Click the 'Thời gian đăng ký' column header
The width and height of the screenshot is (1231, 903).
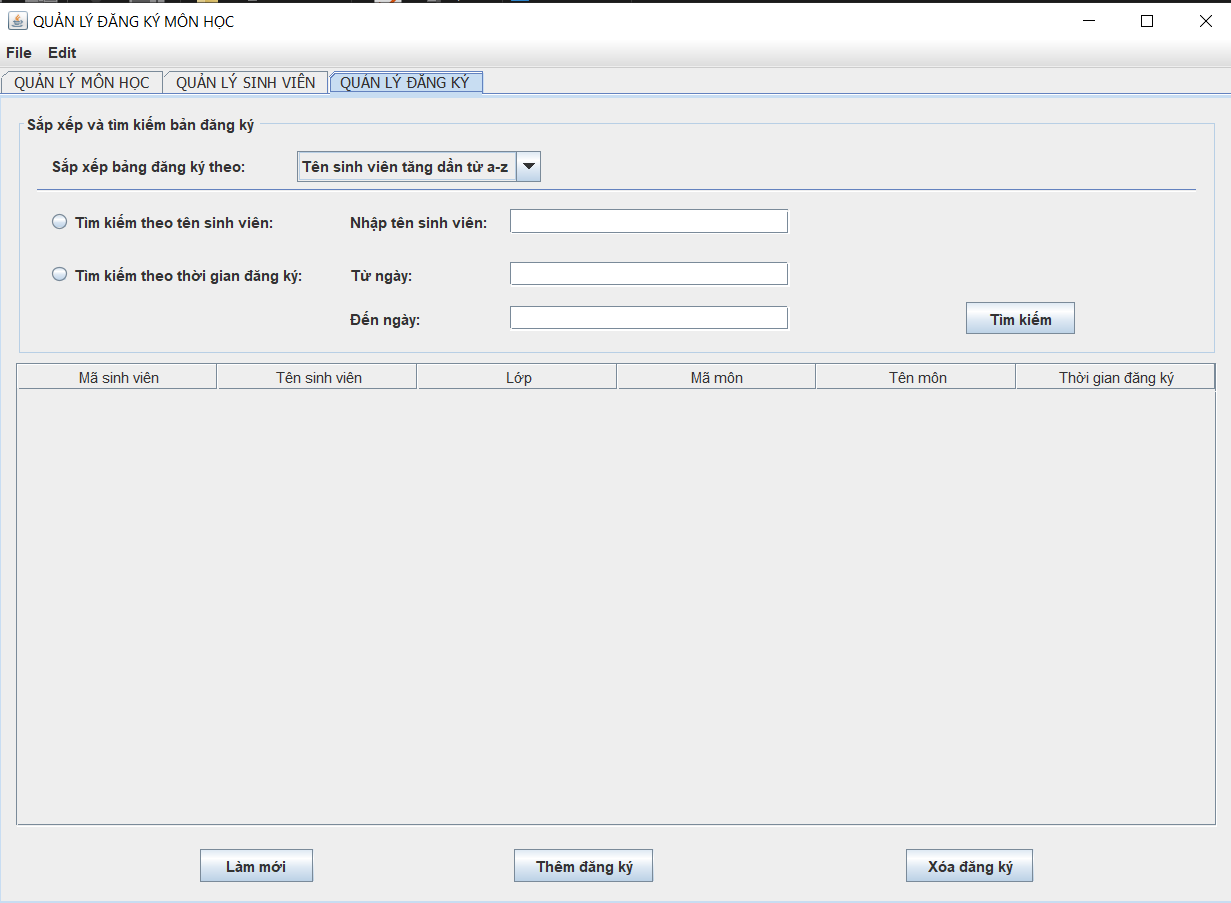coord(1116,377)
